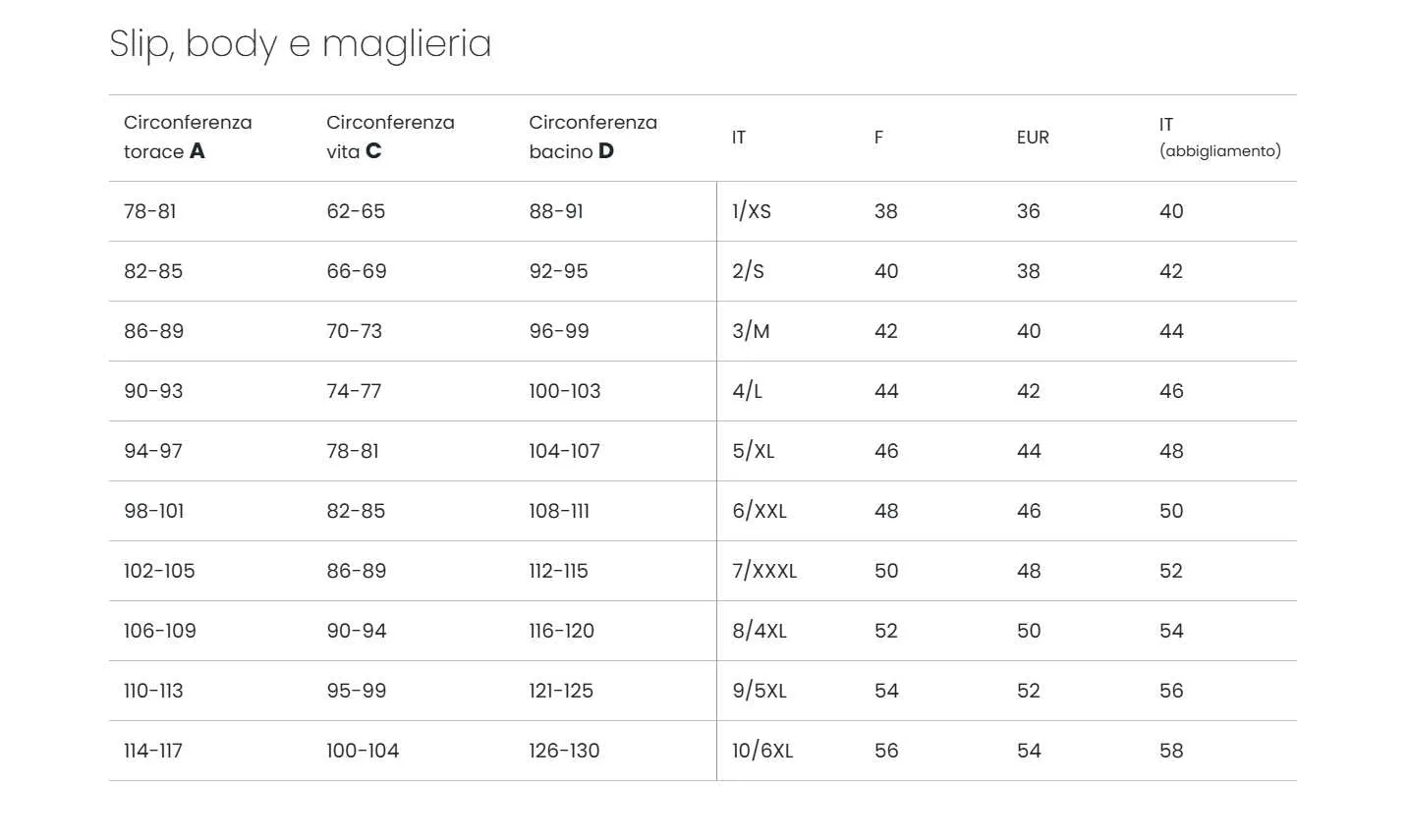1409x840 pixels.
Task: Select the 1/XS size cell
Action: pyautogui.click(x=752, y=211)
